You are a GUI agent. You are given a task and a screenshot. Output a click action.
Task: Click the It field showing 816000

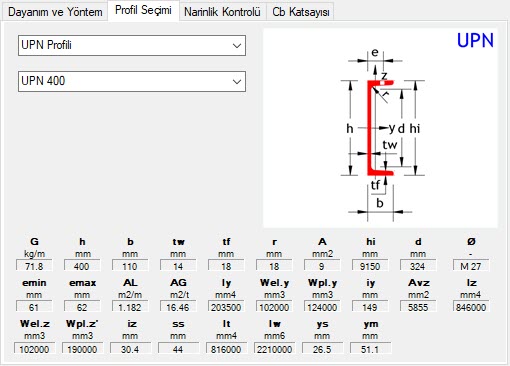click(226, 349)
